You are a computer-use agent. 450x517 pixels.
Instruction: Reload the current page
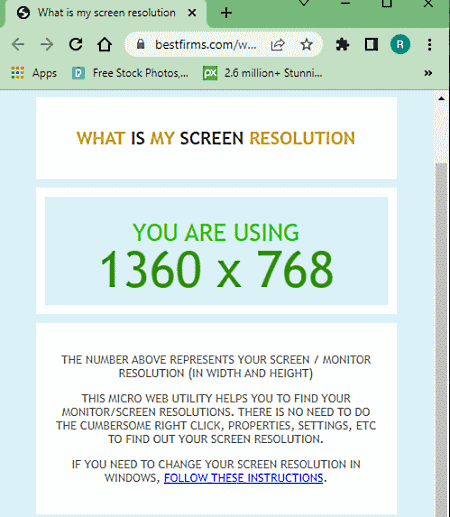pos(76,44)
